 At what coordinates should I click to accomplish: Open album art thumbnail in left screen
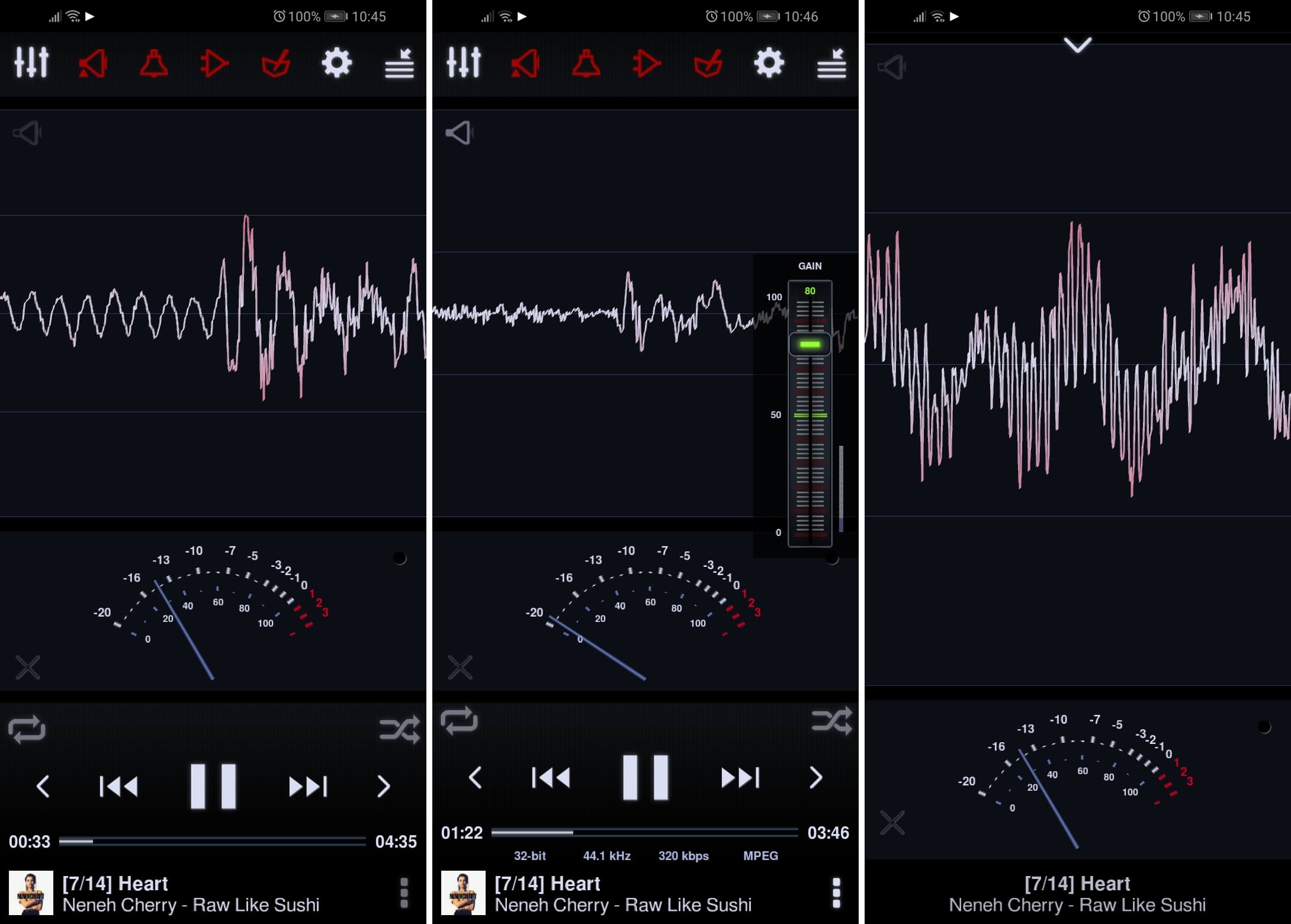[x=31, y=893]
